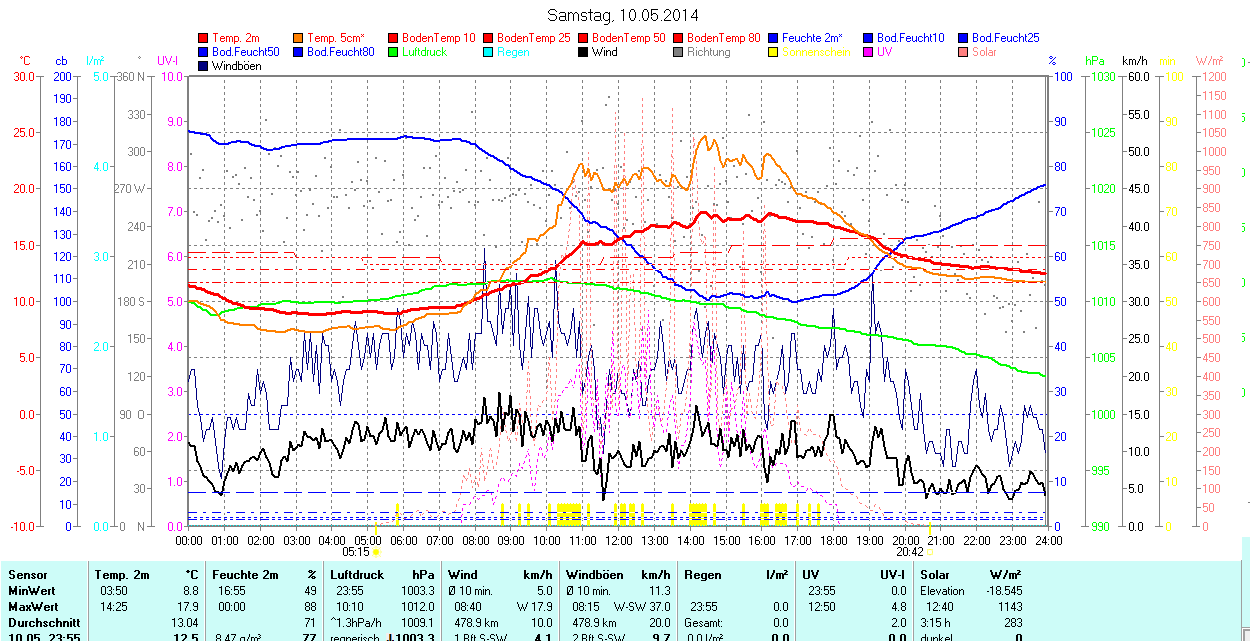Click the Luftdruck column header in table
The height and width of the screenshot is (641, 1250).
coord(357,575)
